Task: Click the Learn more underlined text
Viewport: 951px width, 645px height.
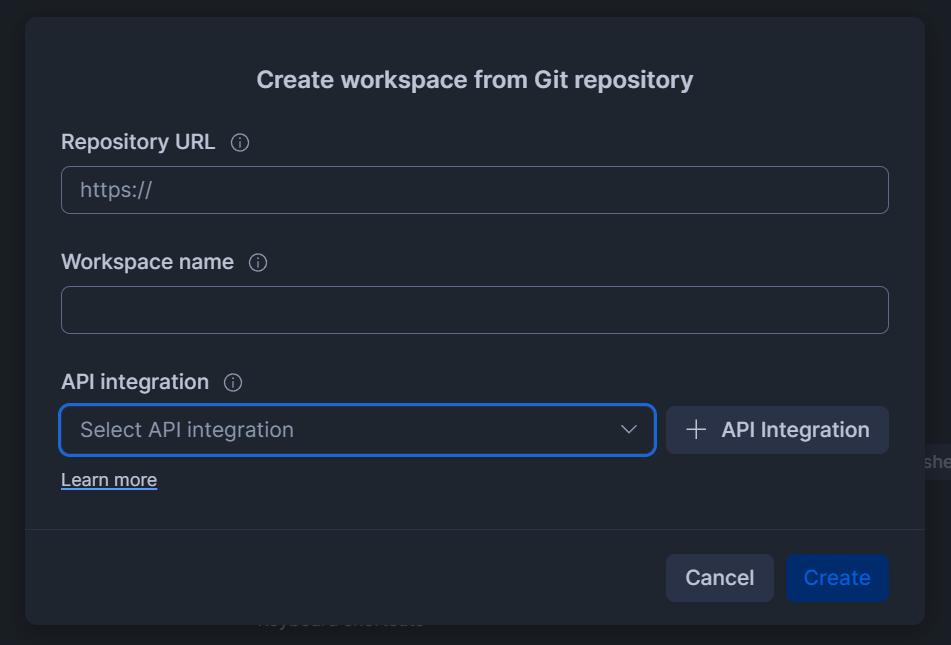Action: point(109,479)
